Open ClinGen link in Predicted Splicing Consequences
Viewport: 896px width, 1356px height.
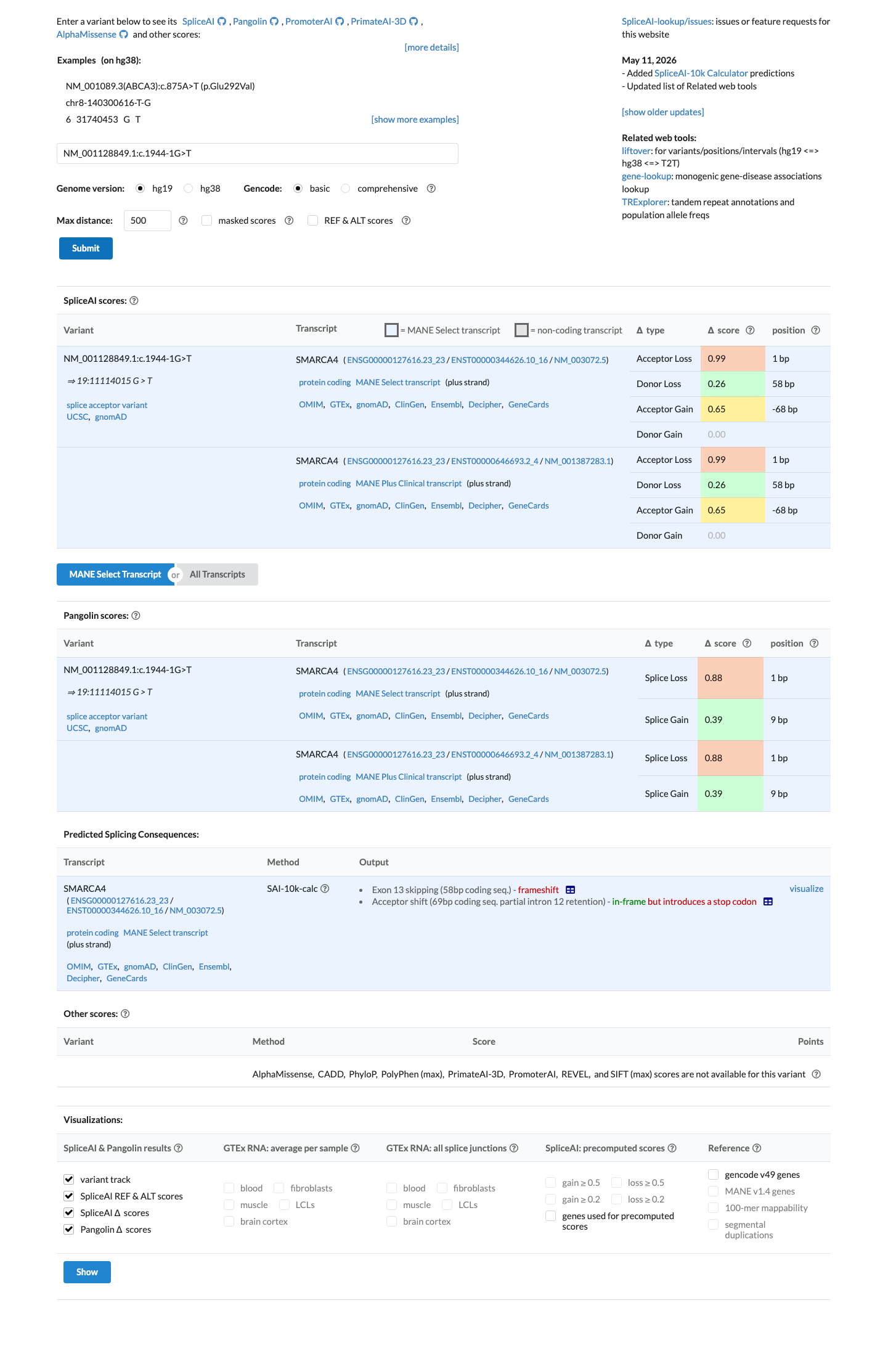[177, 966]
